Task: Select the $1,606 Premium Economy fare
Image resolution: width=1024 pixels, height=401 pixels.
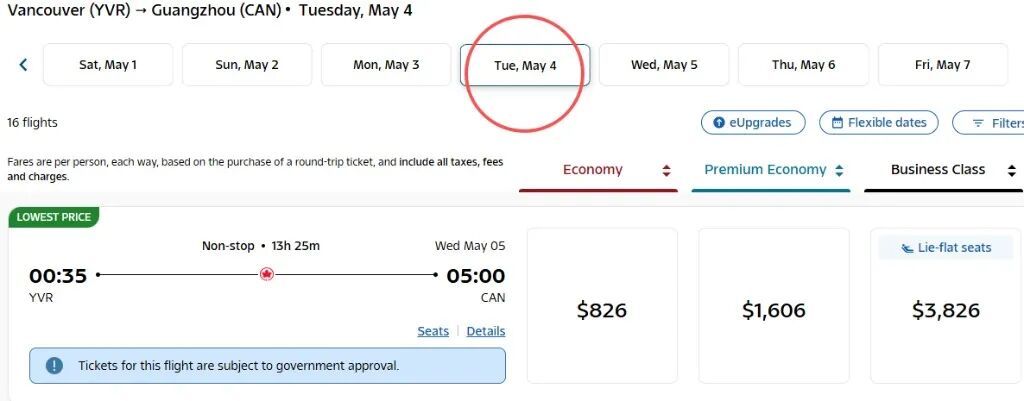Action: [x=774, y=306]
